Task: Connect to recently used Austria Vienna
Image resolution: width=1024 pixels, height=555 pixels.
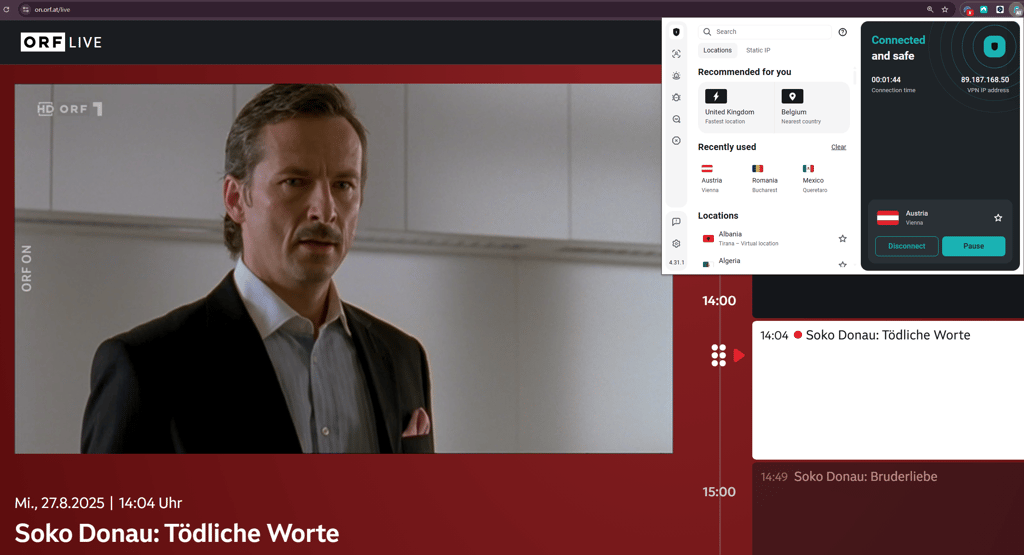Action: point(712,178)
